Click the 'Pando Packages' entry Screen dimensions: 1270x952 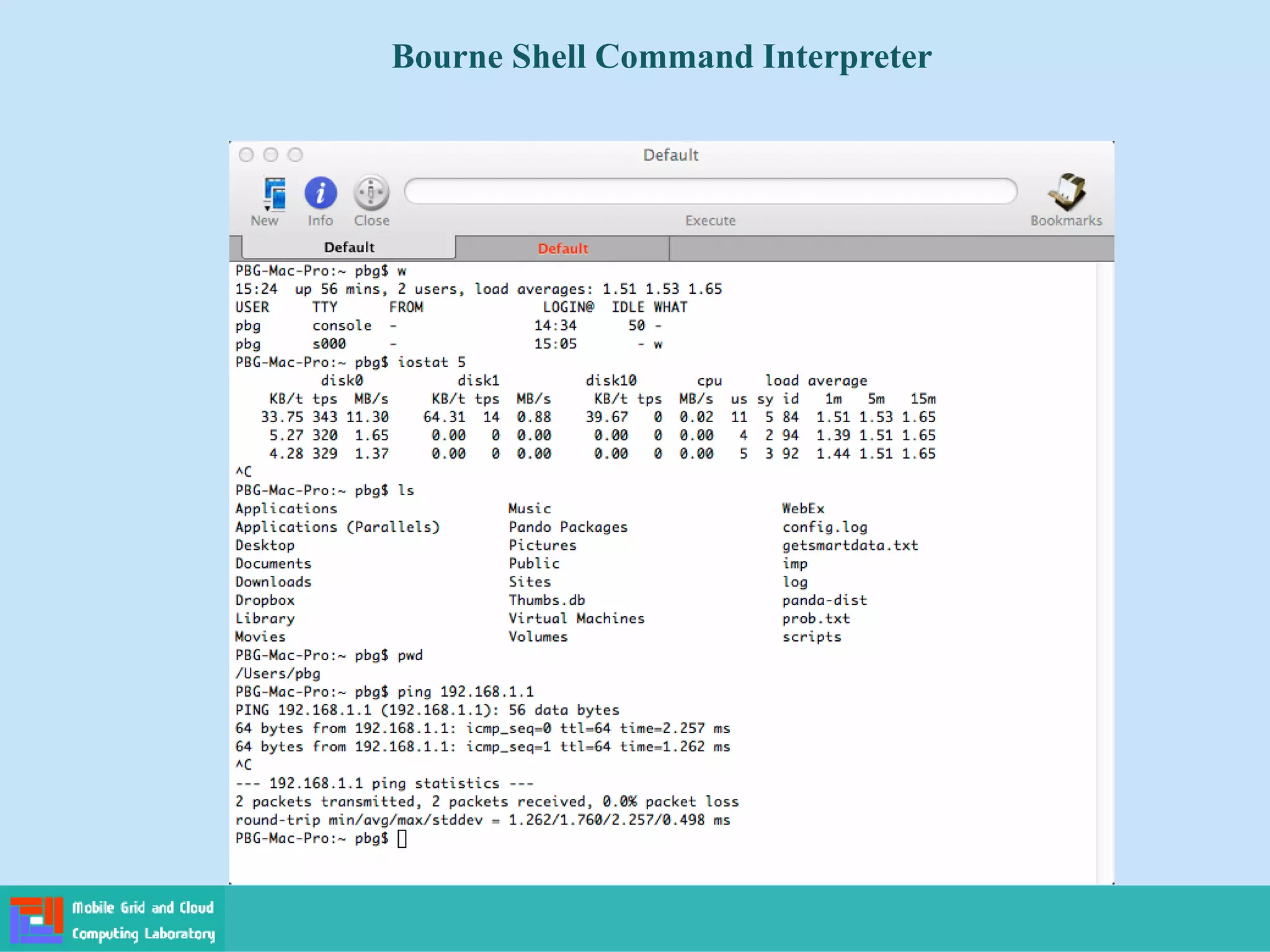tap(568, 527)
